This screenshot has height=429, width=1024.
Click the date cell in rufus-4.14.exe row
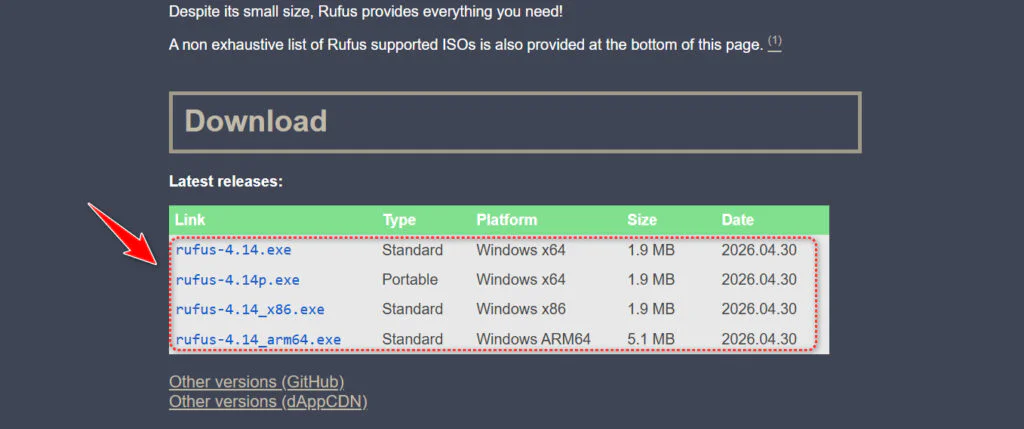759,250
